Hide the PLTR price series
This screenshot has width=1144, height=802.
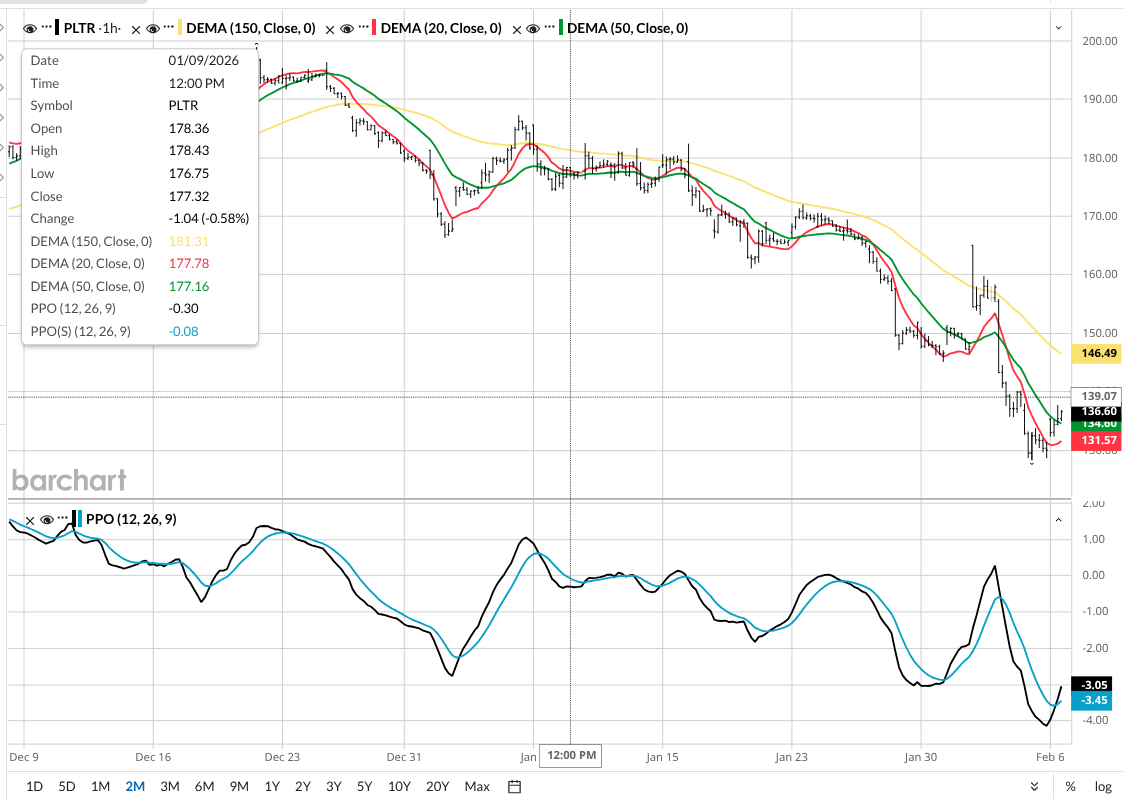(x=29, y=28)
